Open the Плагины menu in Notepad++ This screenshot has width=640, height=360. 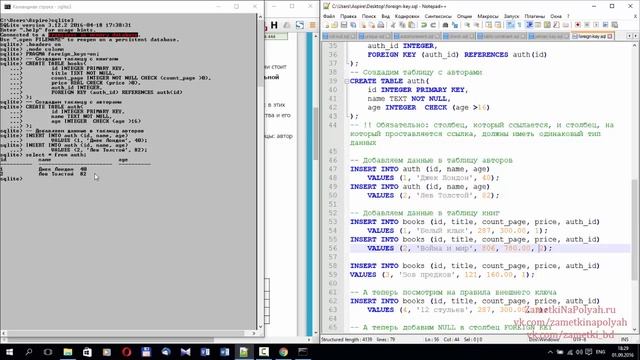point(534,16)
